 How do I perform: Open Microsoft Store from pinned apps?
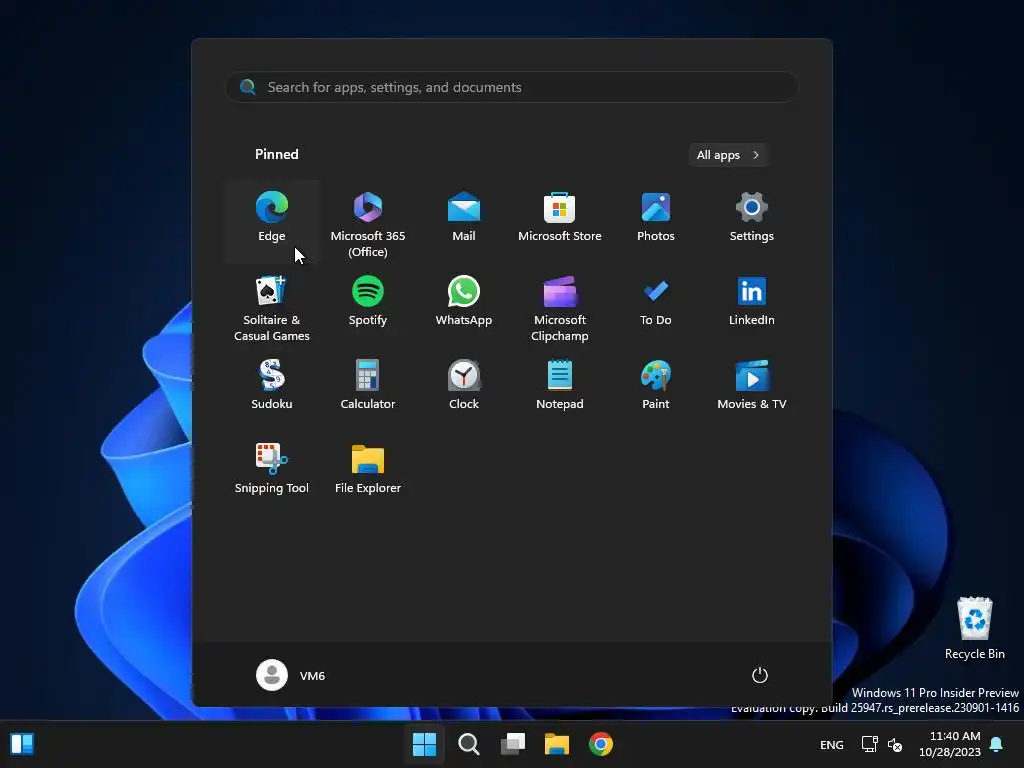(560, 220)
